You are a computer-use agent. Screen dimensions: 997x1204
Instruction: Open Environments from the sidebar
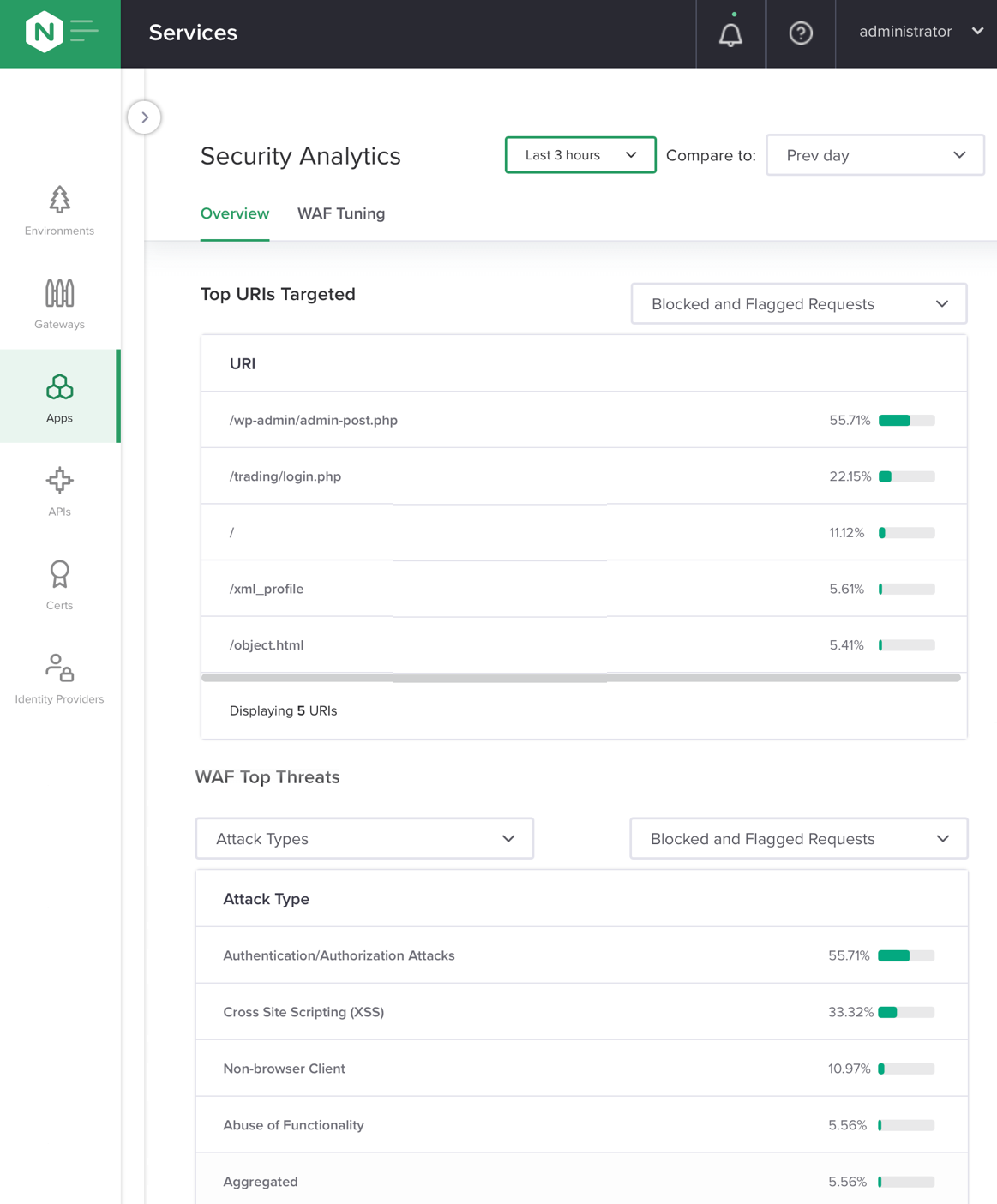tap(59, 211)
